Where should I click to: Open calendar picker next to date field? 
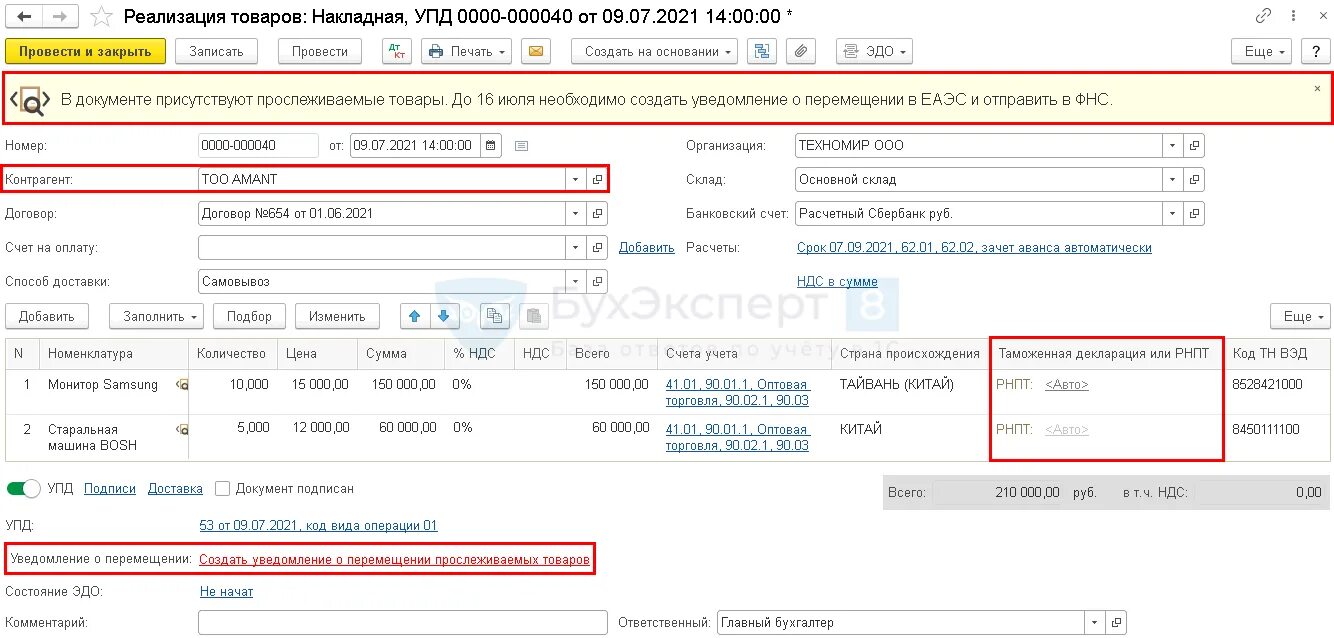[x=491, y=145]
